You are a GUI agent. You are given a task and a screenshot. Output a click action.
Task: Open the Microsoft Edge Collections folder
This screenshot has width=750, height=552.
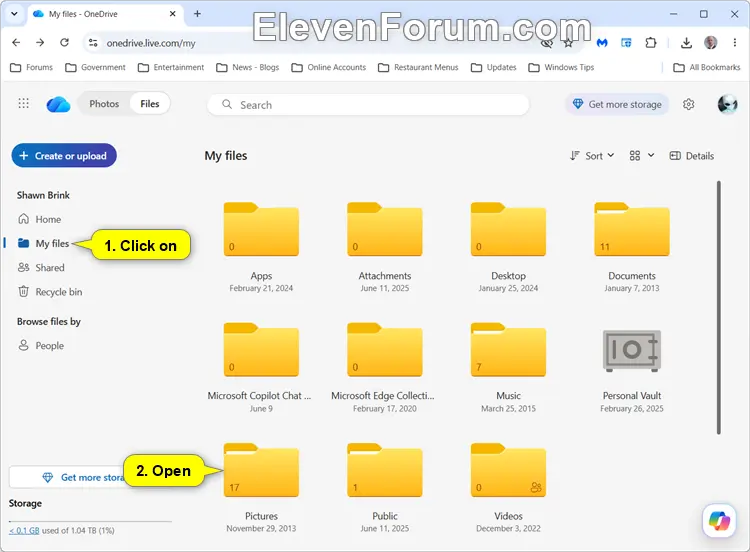(x=385, y=350)
